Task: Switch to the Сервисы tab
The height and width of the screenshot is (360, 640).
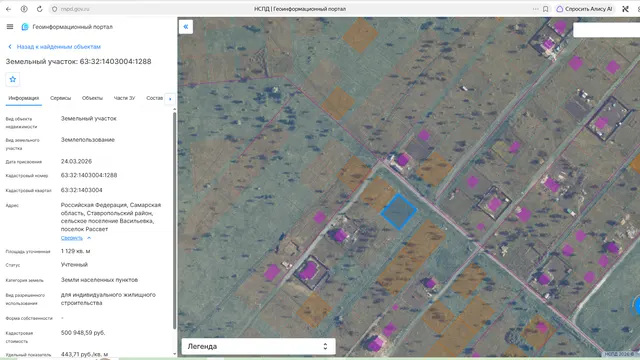Action: (x=60, y=98)
